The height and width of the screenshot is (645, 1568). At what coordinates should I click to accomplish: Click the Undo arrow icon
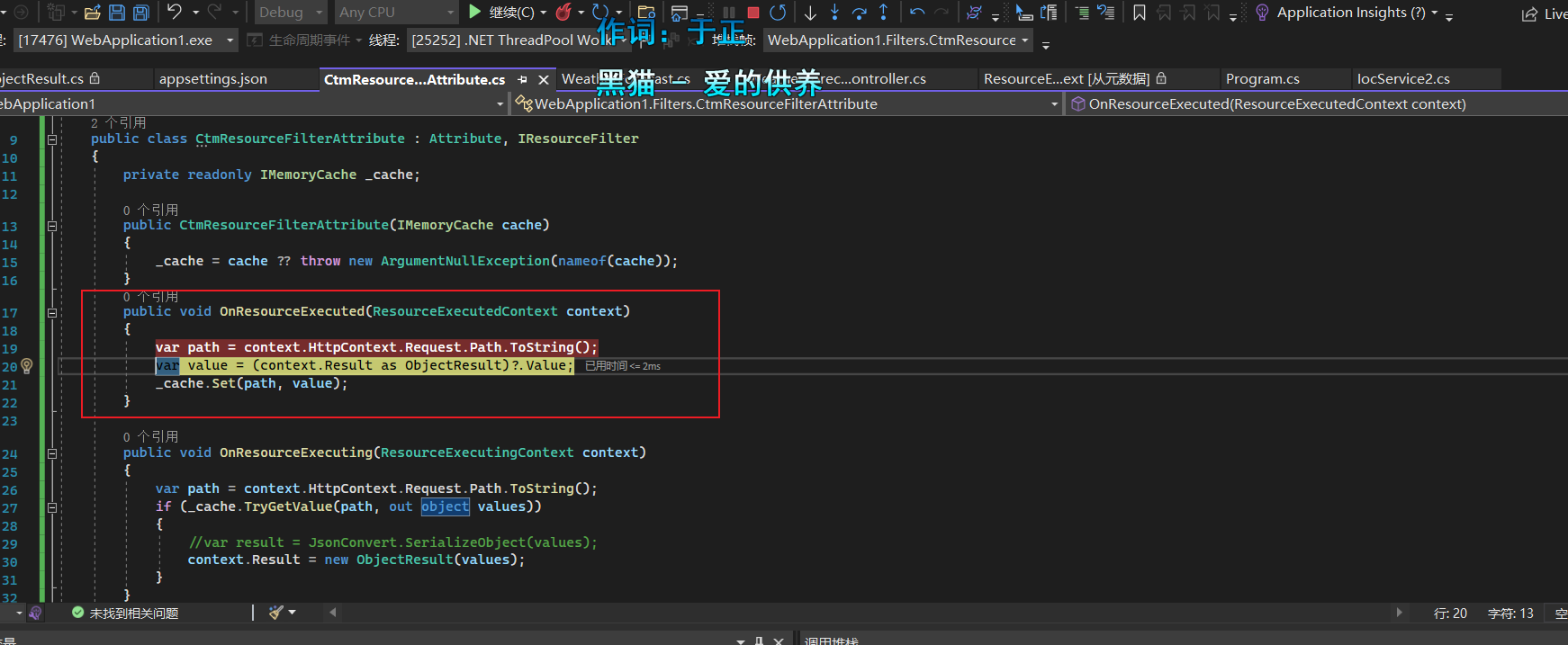175,12
